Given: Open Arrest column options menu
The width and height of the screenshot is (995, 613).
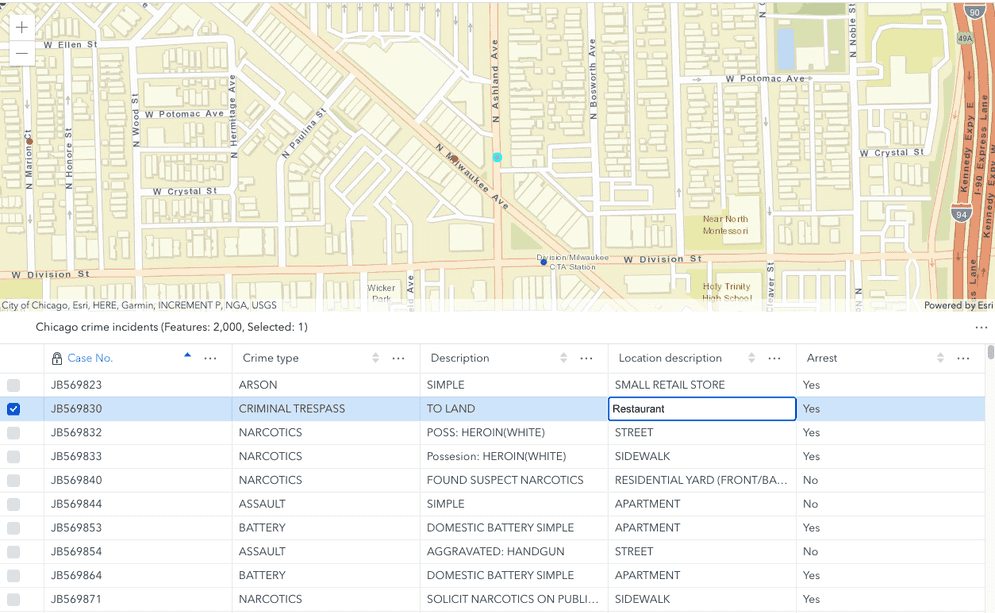Looking at the screenshot, I should pyautogui.click(x=963, y=358).
